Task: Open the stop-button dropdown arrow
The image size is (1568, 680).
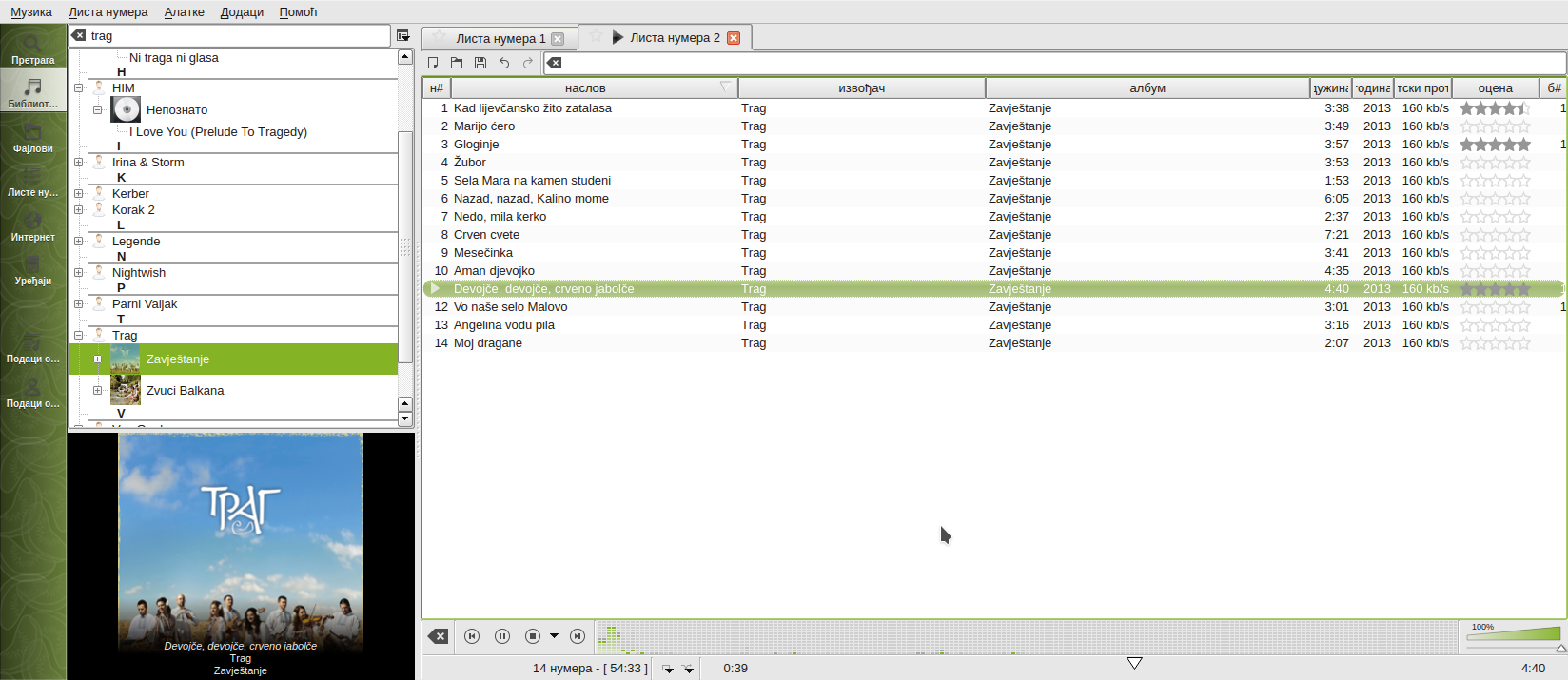Action: click(554, 636)
